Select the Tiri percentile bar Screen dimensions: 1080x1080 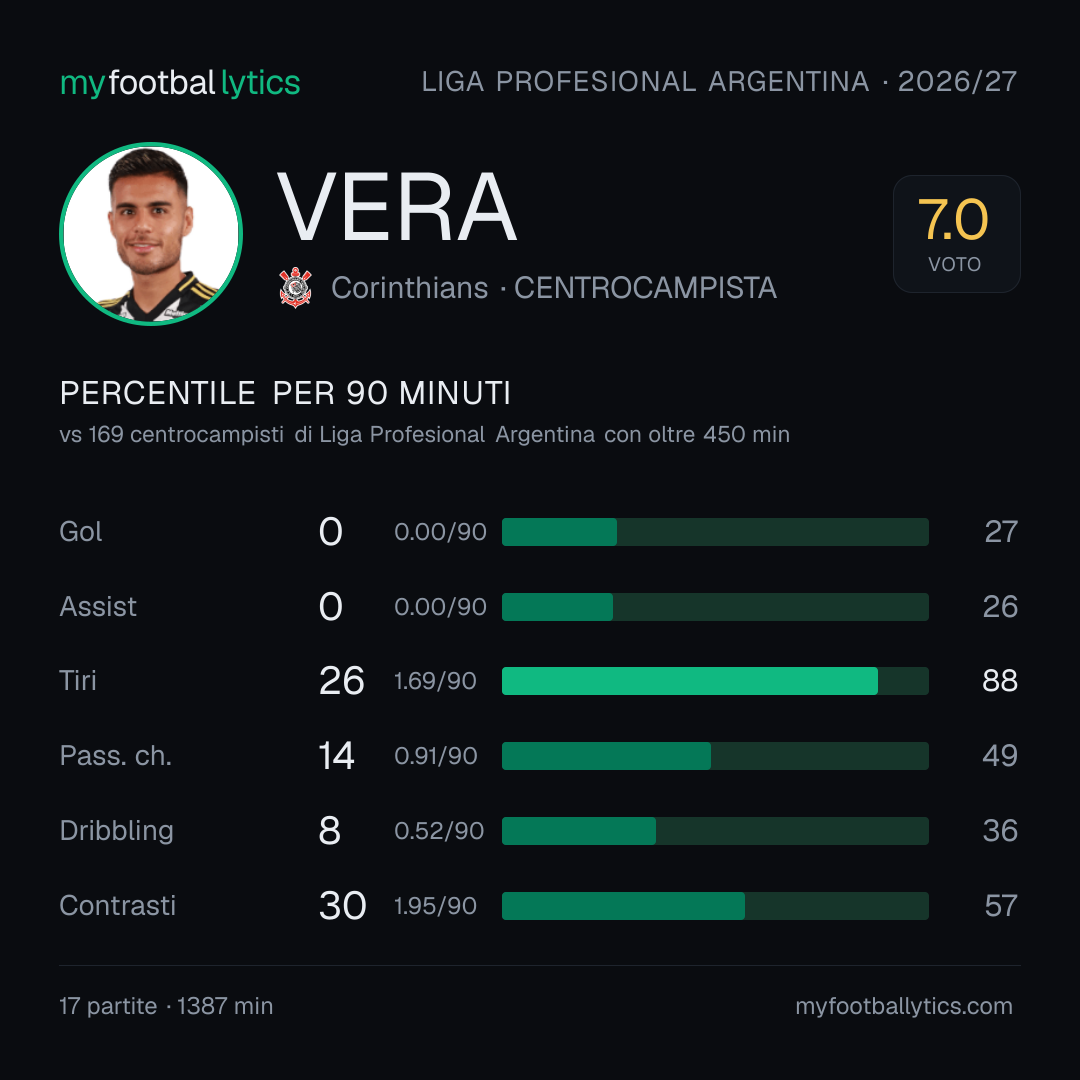click(715, 681)
